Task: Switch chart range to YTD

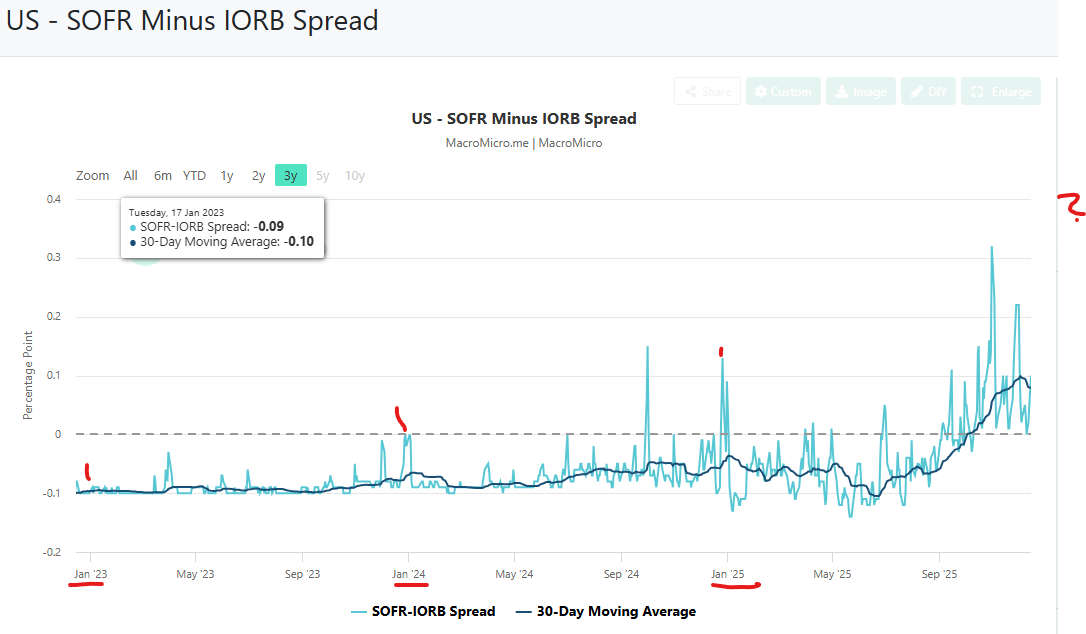Action: [194, 176]
